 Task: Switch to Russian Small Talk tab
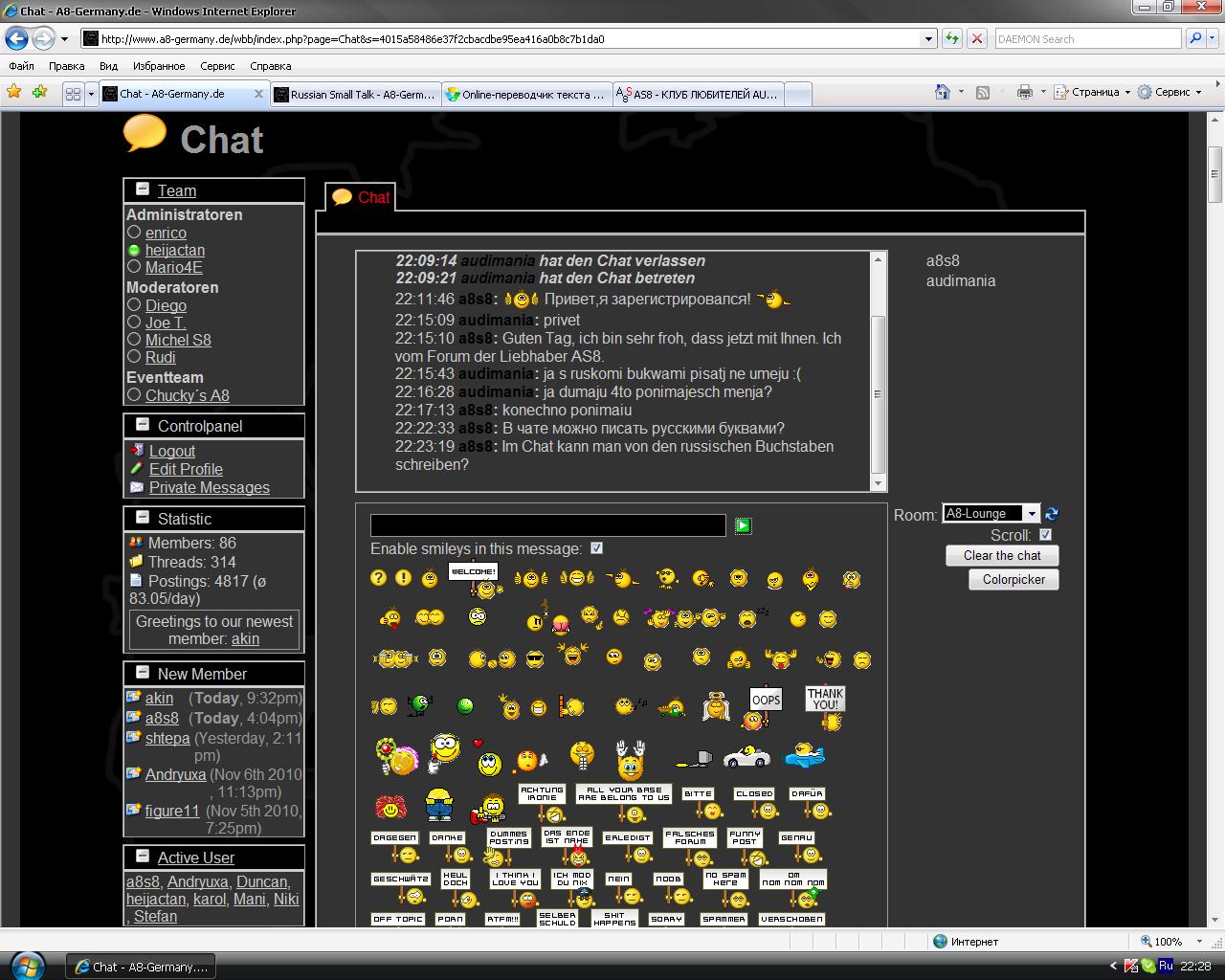pos(356,94)
